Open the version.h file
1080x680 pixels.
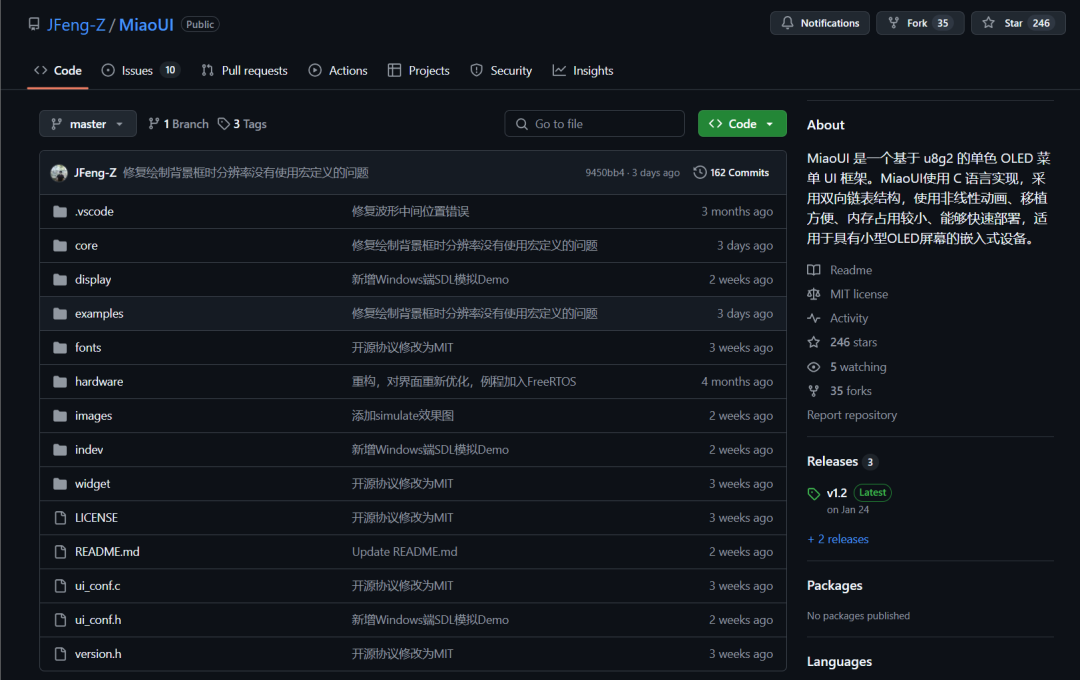[98, 654]
